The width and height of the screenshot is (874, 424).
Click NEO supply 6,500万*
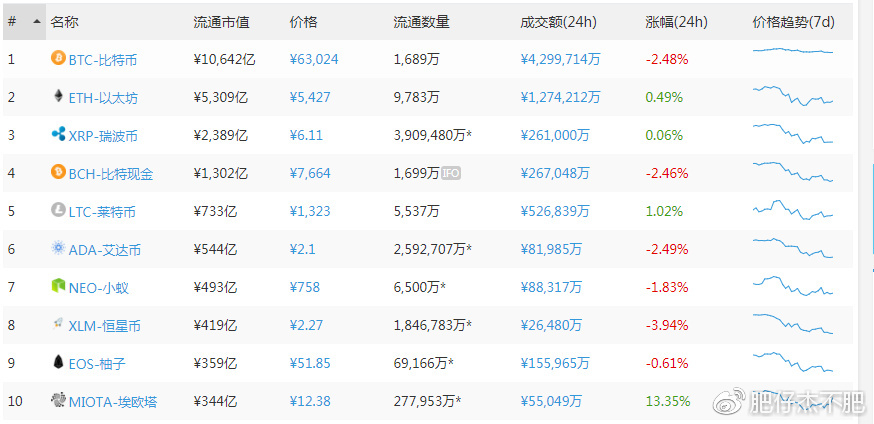click(420, 287)
